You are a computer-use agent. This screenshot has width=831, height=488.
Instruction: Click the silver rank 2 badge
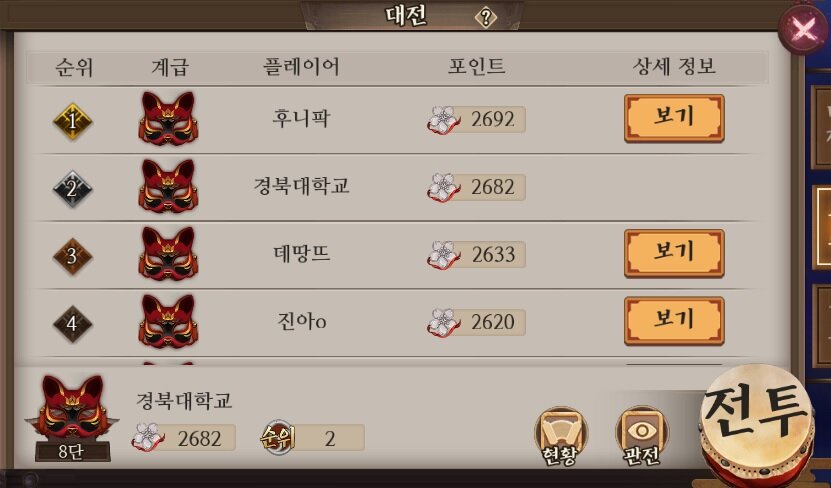(73, 189)
